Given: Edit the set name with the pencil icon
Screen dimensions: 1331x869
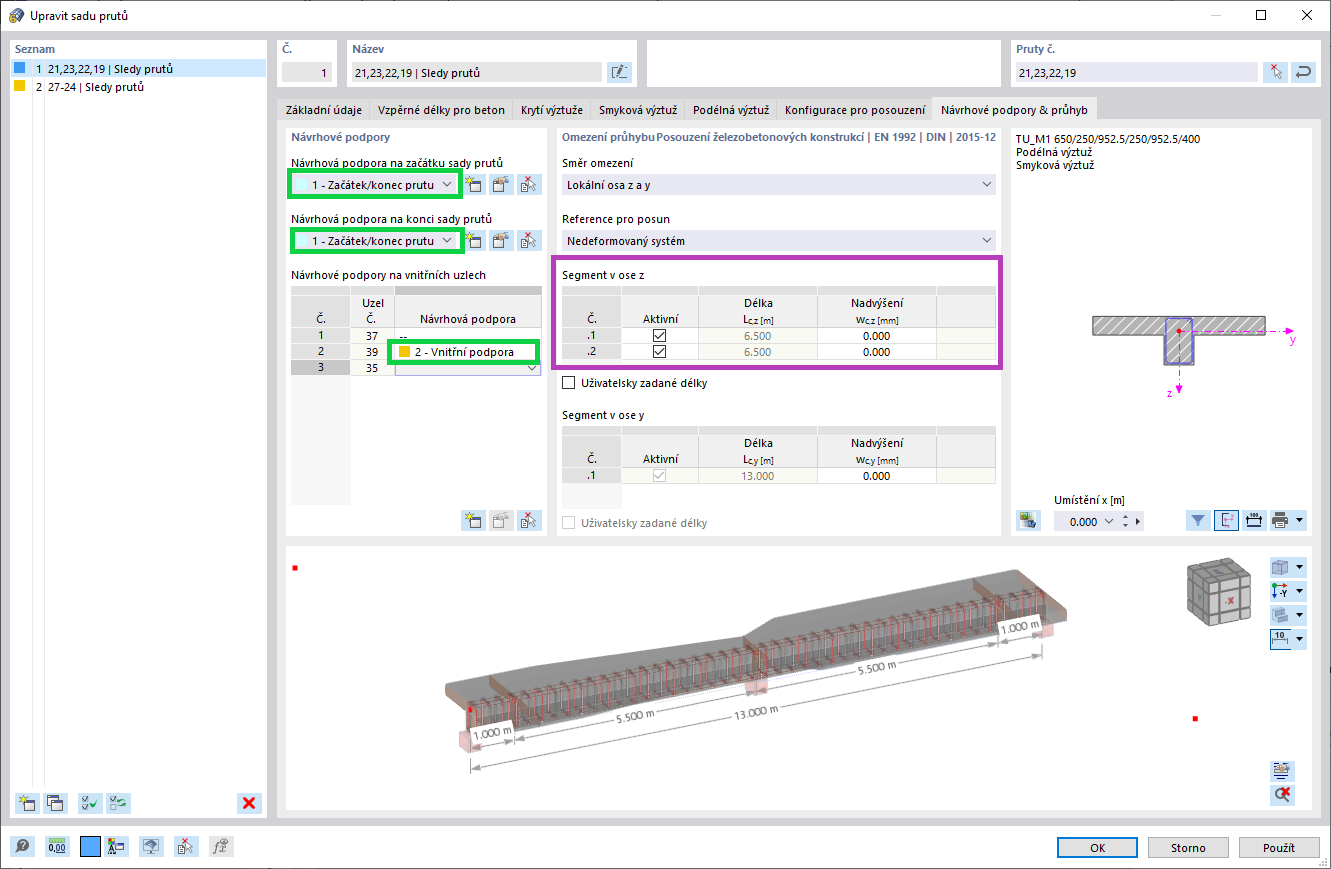Looking at the screenshot, I should [619, 72].
